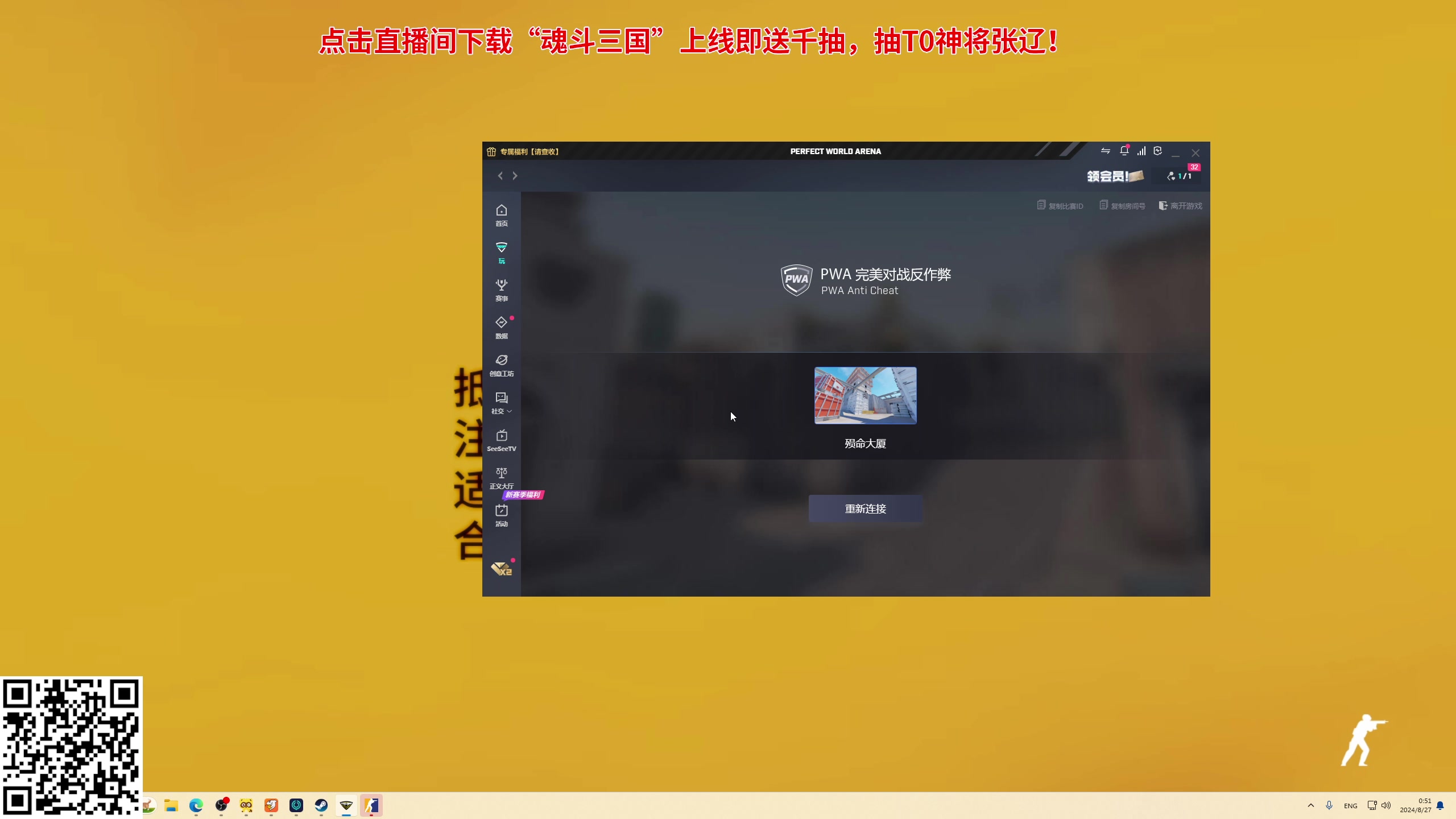Click the 殒命大厦 map thumbnail

(x=865, y=395)
